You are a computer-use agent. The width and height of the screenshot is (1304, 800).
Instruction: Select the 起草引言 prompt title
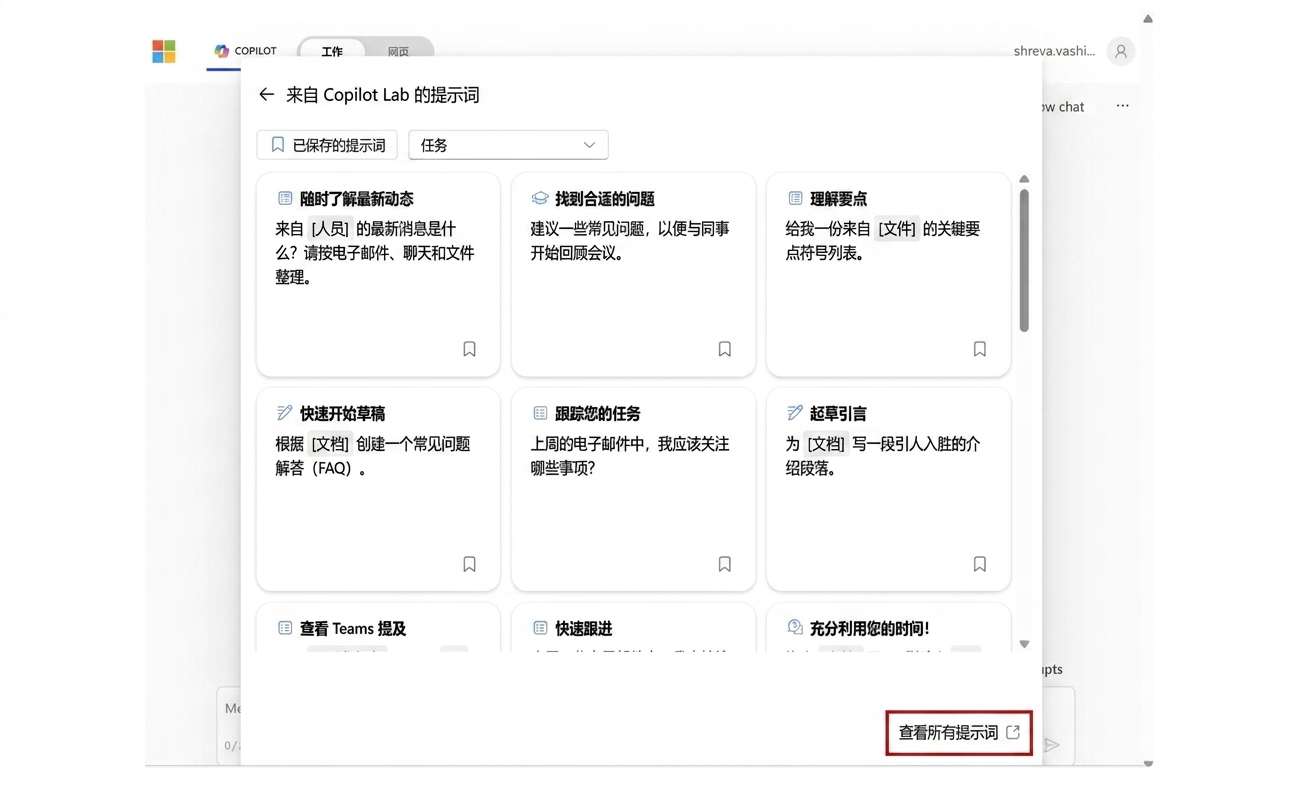coord(839,413)
